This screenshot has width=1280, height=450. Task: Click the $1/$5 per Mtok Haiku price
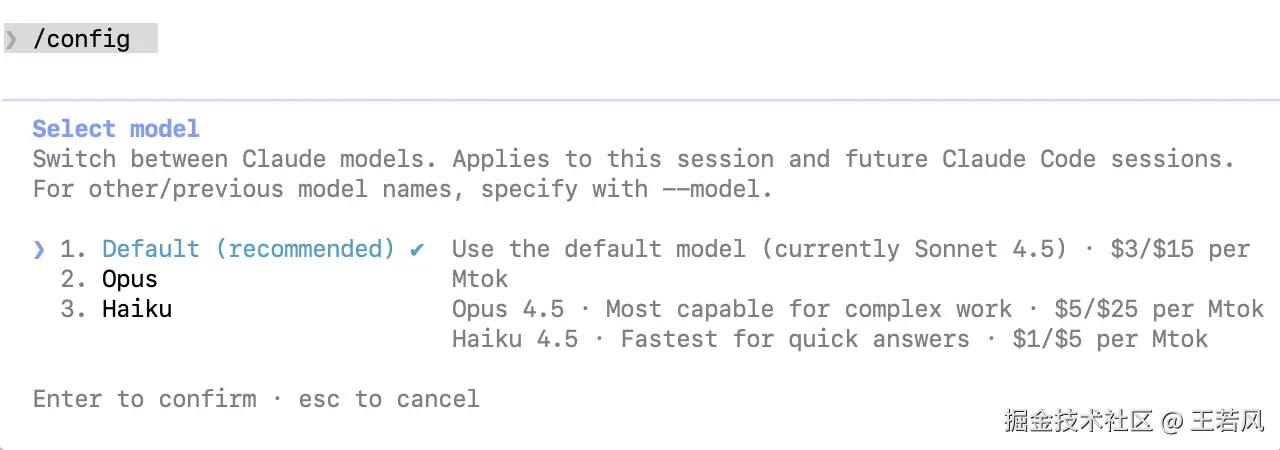point(1110,339)
